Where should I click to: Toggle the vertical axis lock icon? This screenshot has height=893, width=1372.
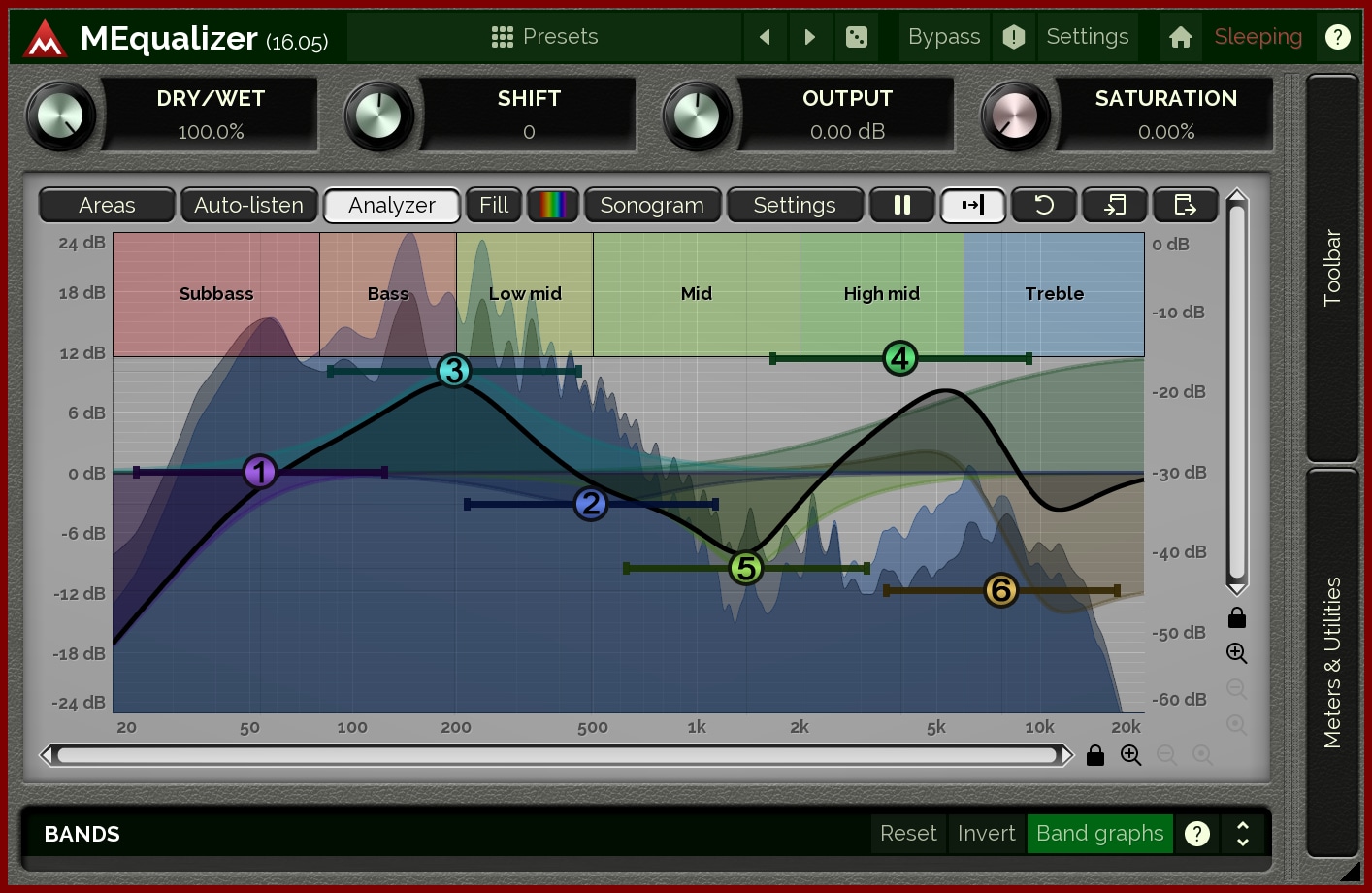1236,617
